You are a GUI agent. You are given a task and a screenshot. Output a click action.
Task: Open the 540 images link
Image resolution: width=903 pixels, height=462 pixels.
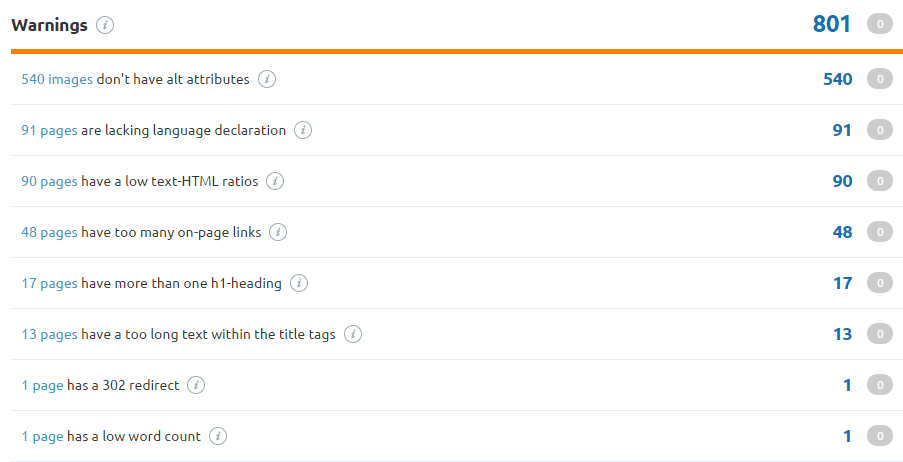pos(57,79)
